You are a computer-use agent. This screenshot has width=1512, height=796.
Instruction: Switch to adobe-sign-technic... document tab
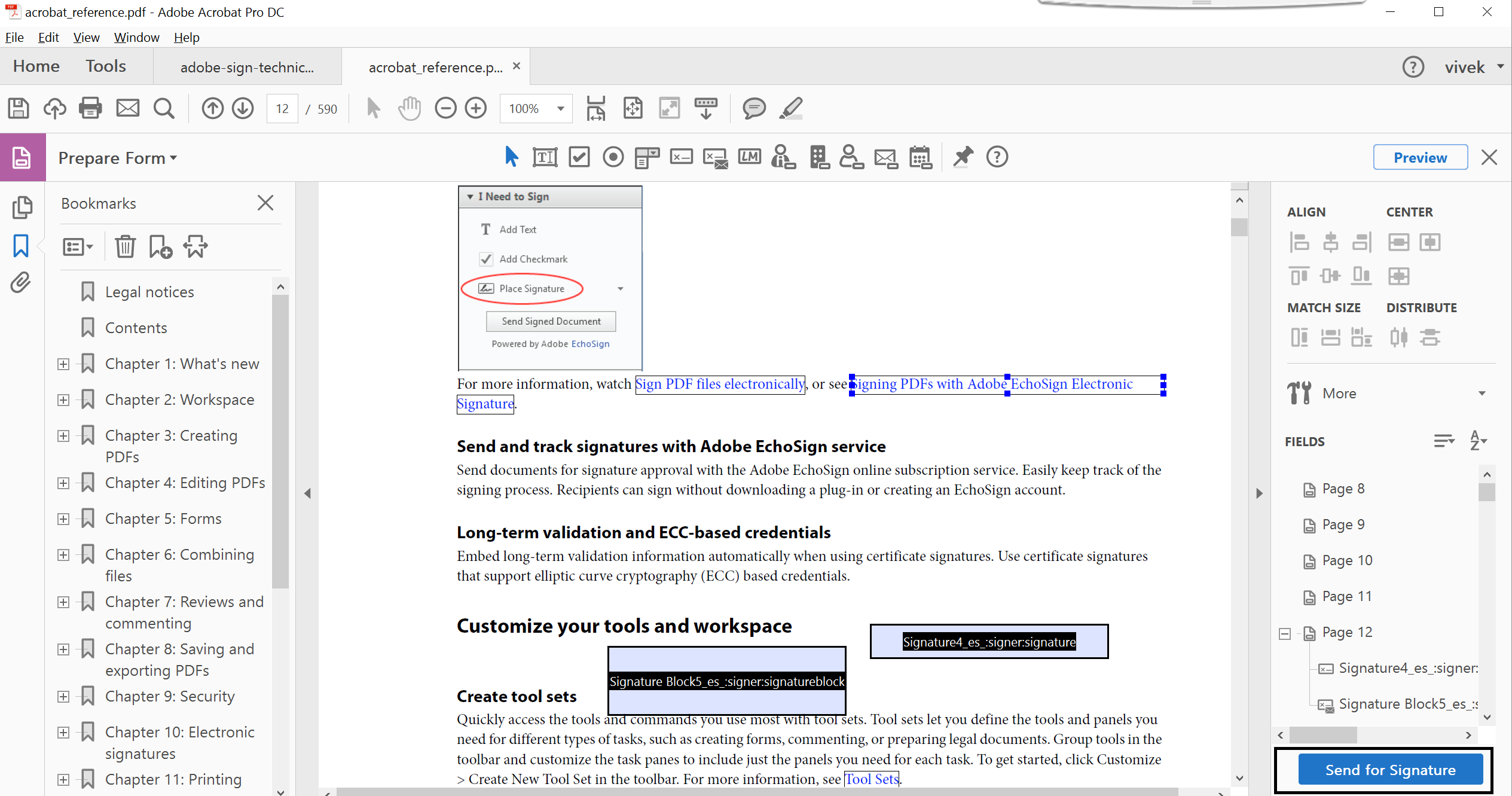(x=247, y=67)
